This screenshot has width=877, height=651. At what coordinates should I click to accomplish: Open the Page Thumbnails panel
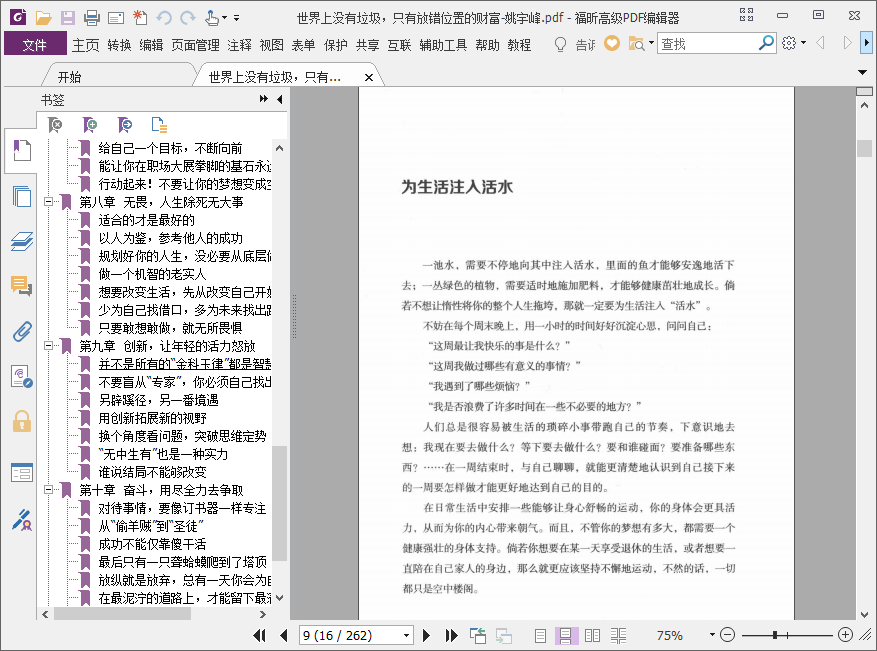[21, 196]
